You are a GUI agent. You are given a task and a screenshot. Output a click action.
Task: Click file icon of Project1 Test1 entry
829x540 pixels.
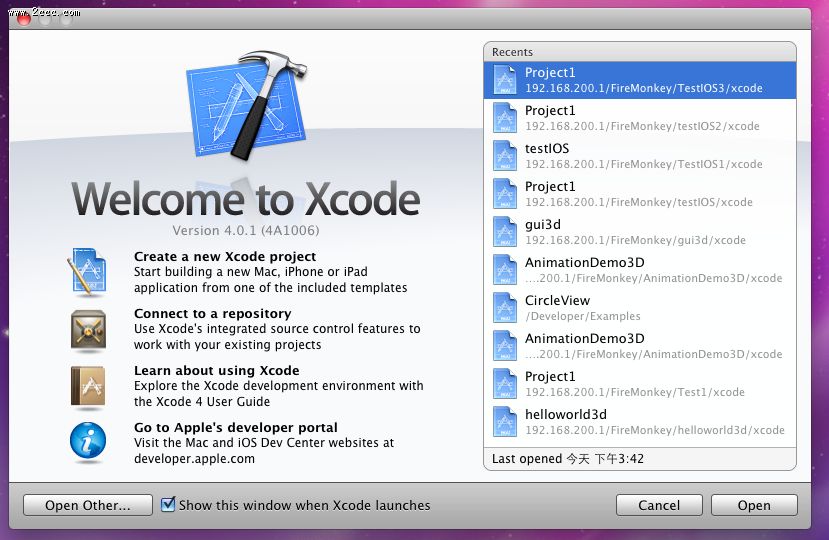point(505,384)
